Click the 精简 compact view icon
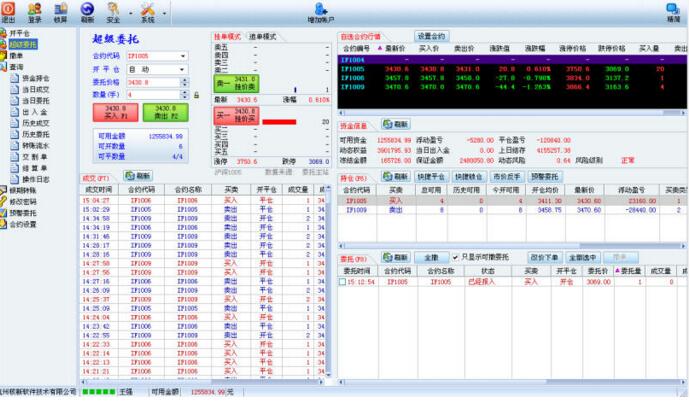Viewport: 691px width, 402px height. tap(673, 11)
